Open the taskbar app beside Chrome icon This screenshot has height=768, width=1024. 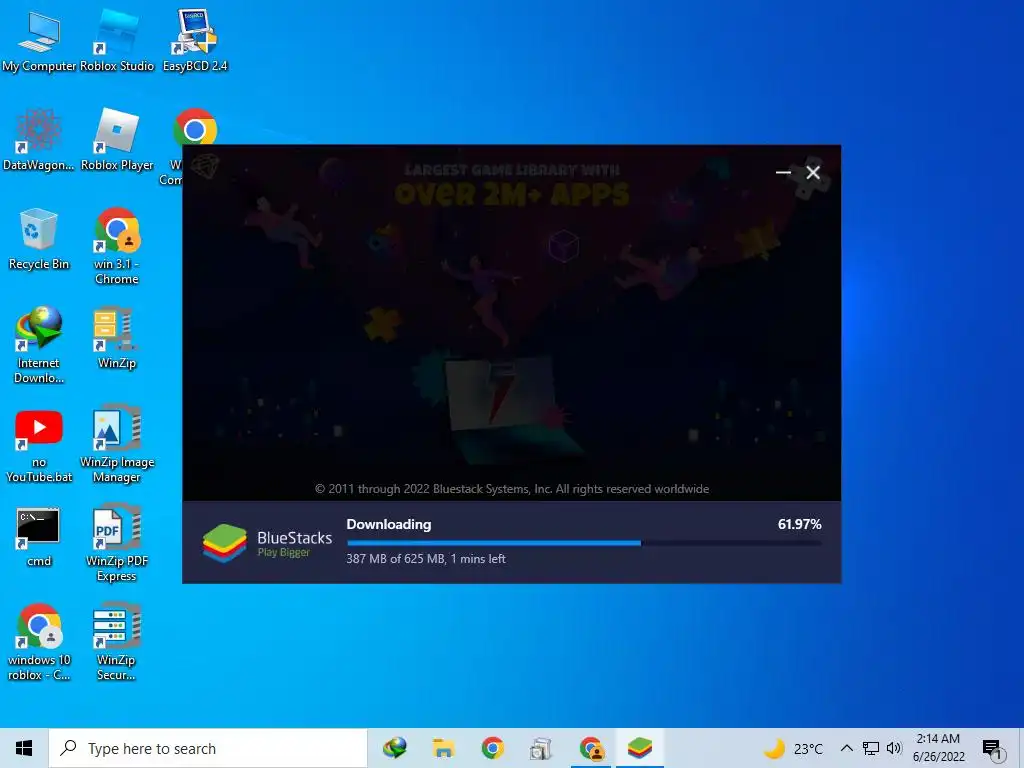click(541, 748)
